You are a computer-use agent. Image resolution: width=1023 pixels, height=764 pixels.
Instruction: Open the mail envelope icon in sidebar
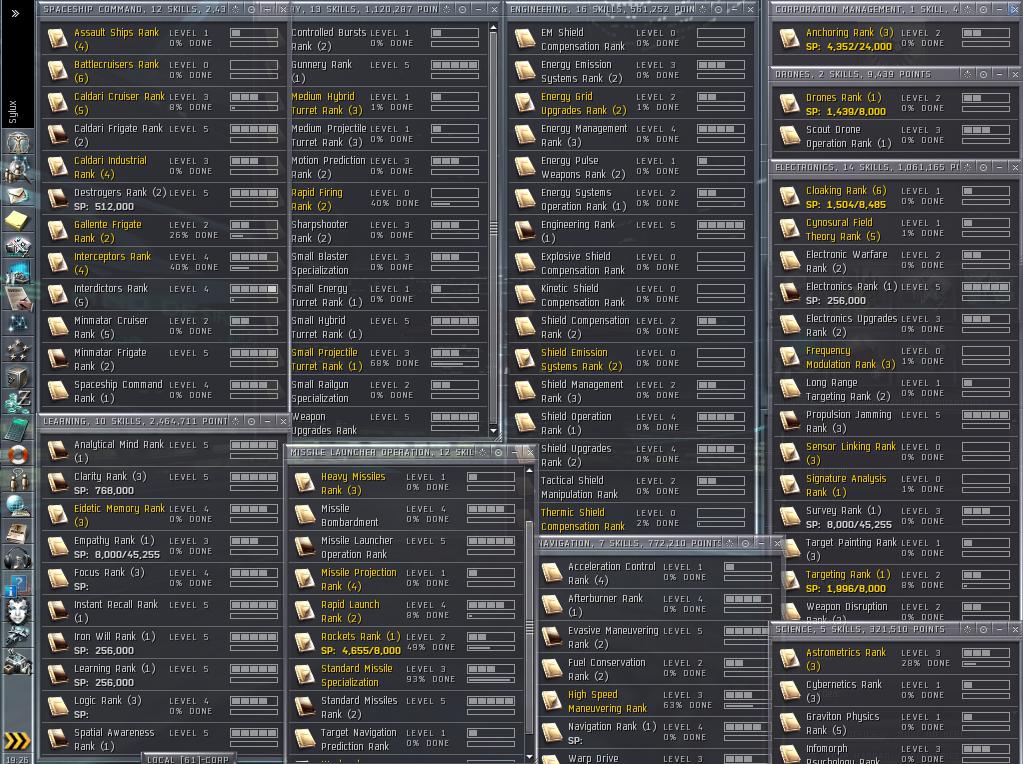click(17, 196)
